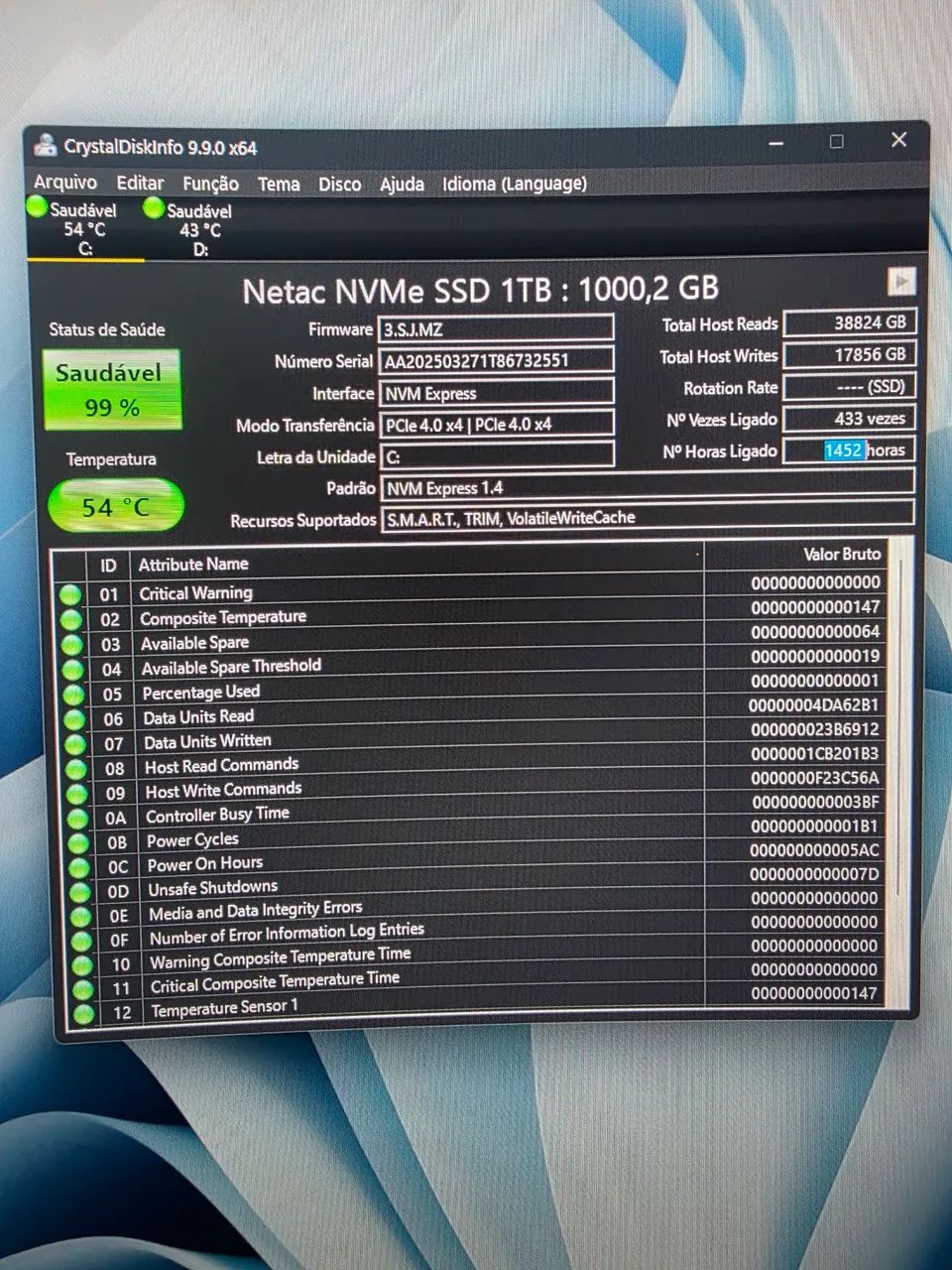
Task: Click the Rotation Rate value field
Action: [x=849, y=386]
